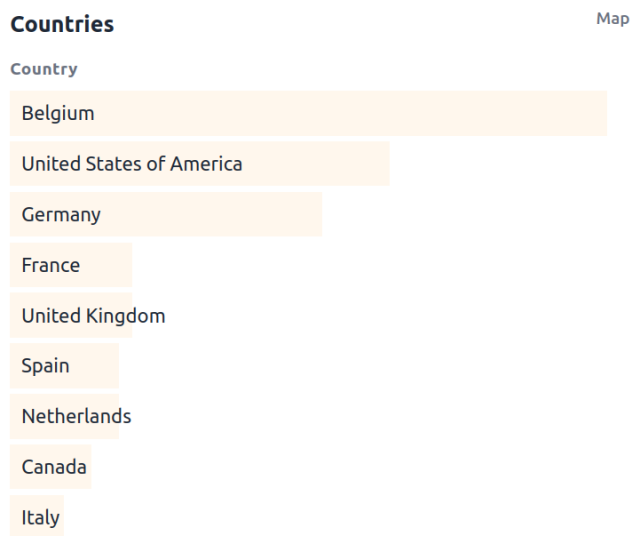
Task: Pick the Canada country label
Action: (54, 467)
